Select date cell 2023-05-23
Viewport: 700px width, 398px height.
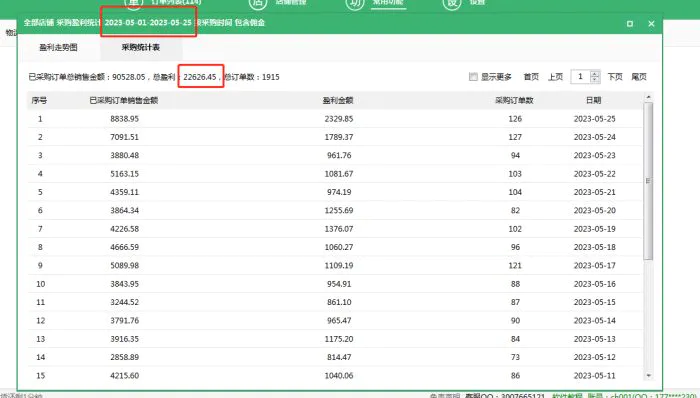click(595, 155)
